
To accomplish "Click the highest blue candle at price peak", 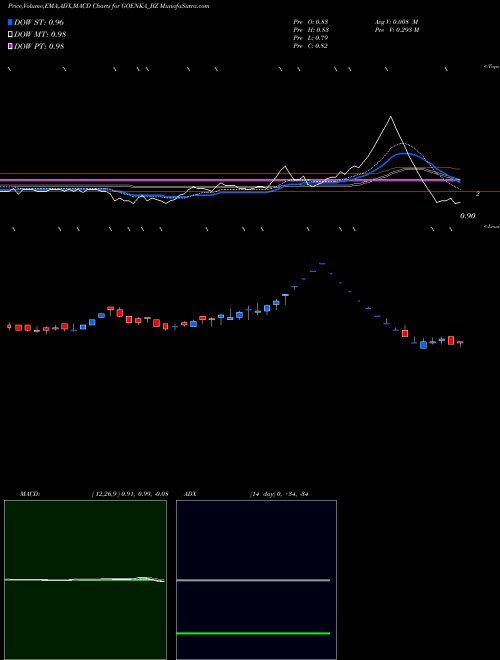I will pyautogui.click(x=322, y=263).
